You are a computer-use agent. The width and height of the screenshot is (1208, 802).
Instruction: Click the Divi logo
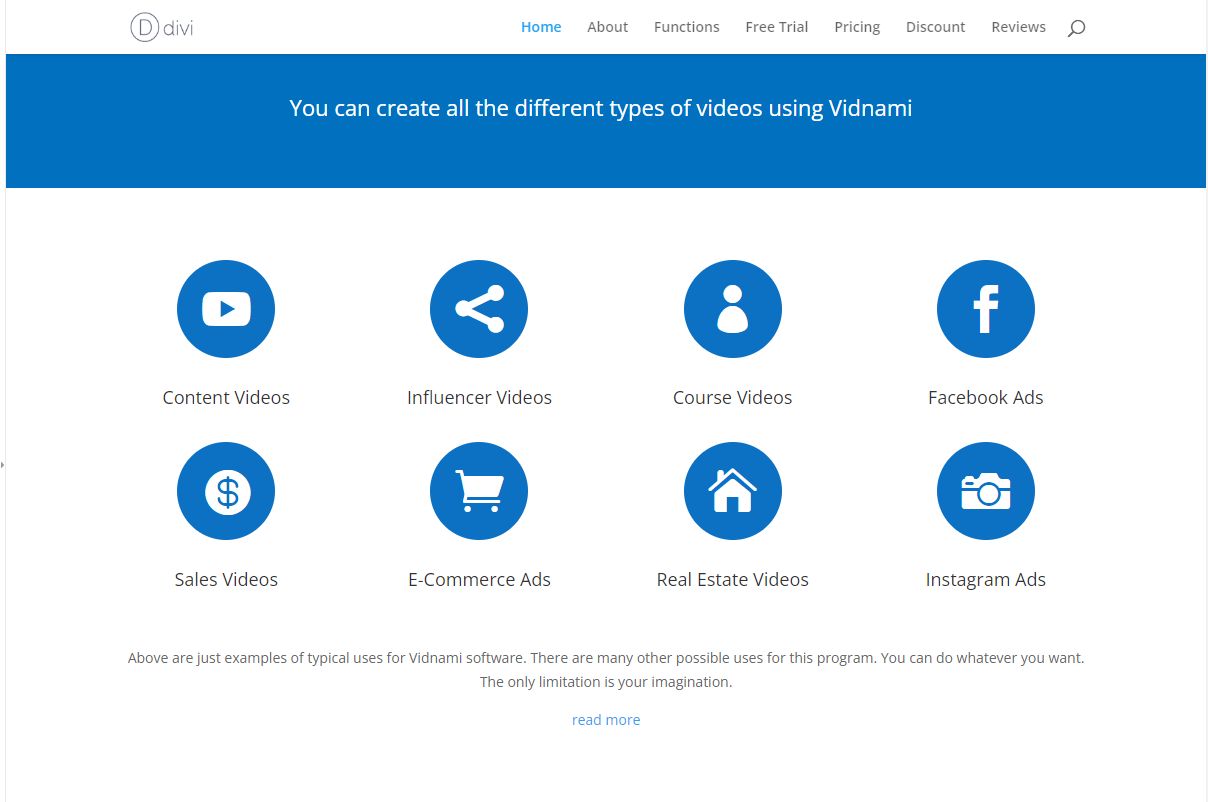pyautogui.click(x=162, y=27)
